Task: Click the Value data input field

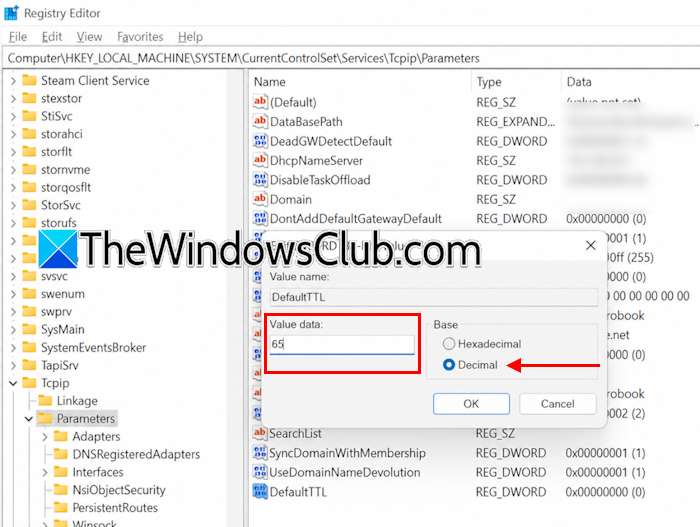Action: pyautogui.click(x=342, y=344)
